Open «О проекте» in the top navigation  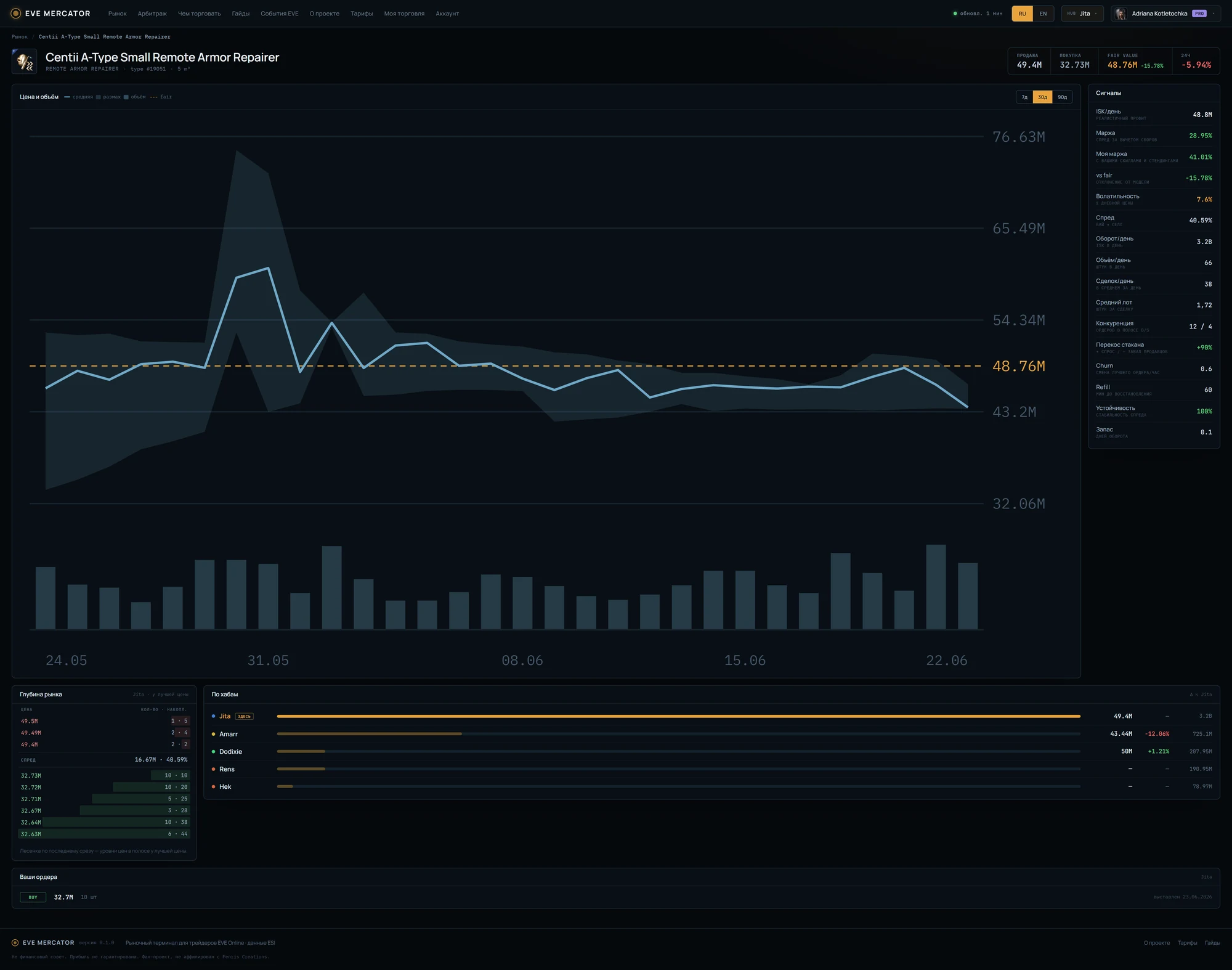[x=324, y=14]
